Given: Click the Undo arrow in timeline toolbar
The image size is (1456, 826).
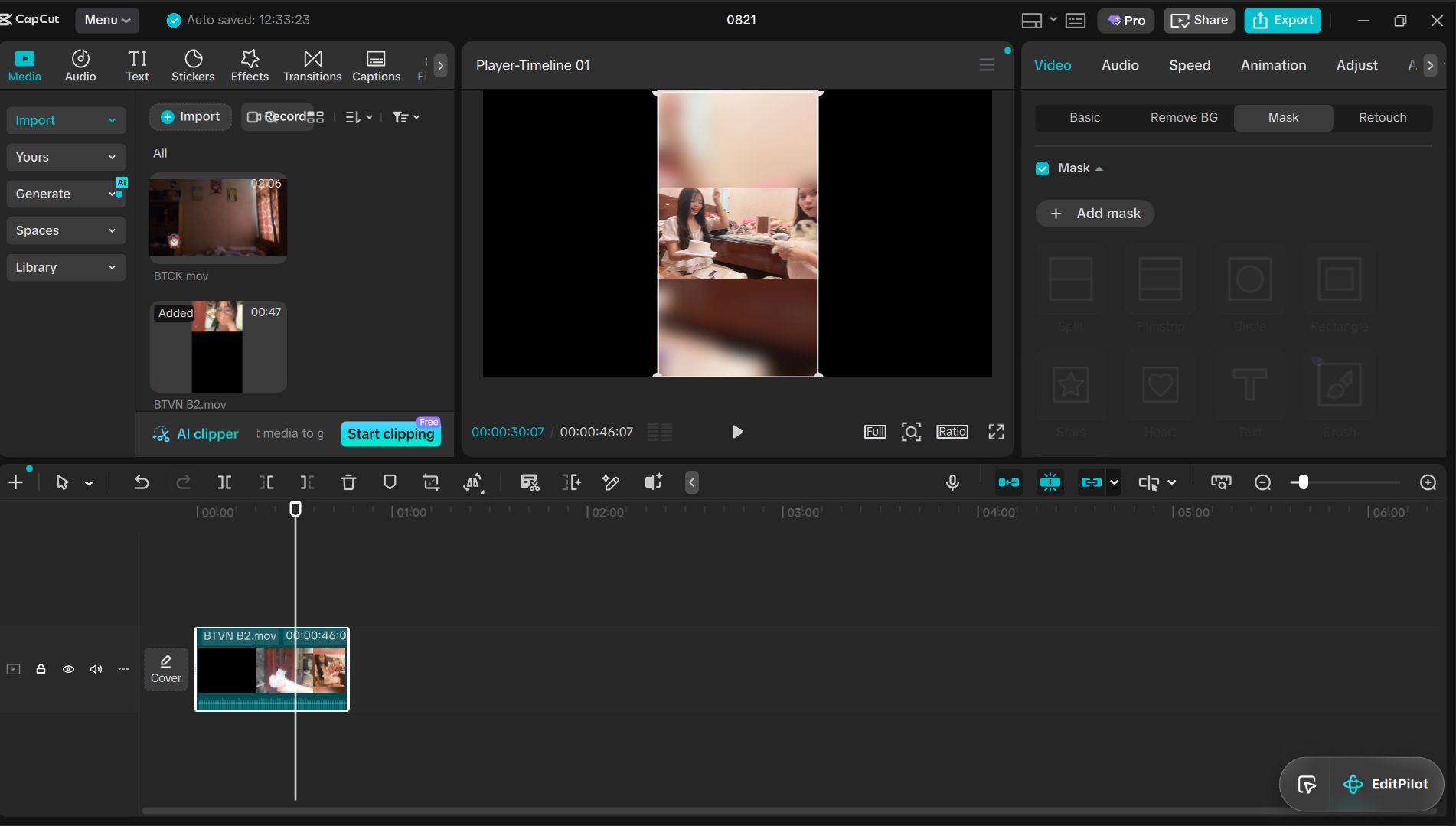Looking at the screenshot, I should (x=142, y=482).
